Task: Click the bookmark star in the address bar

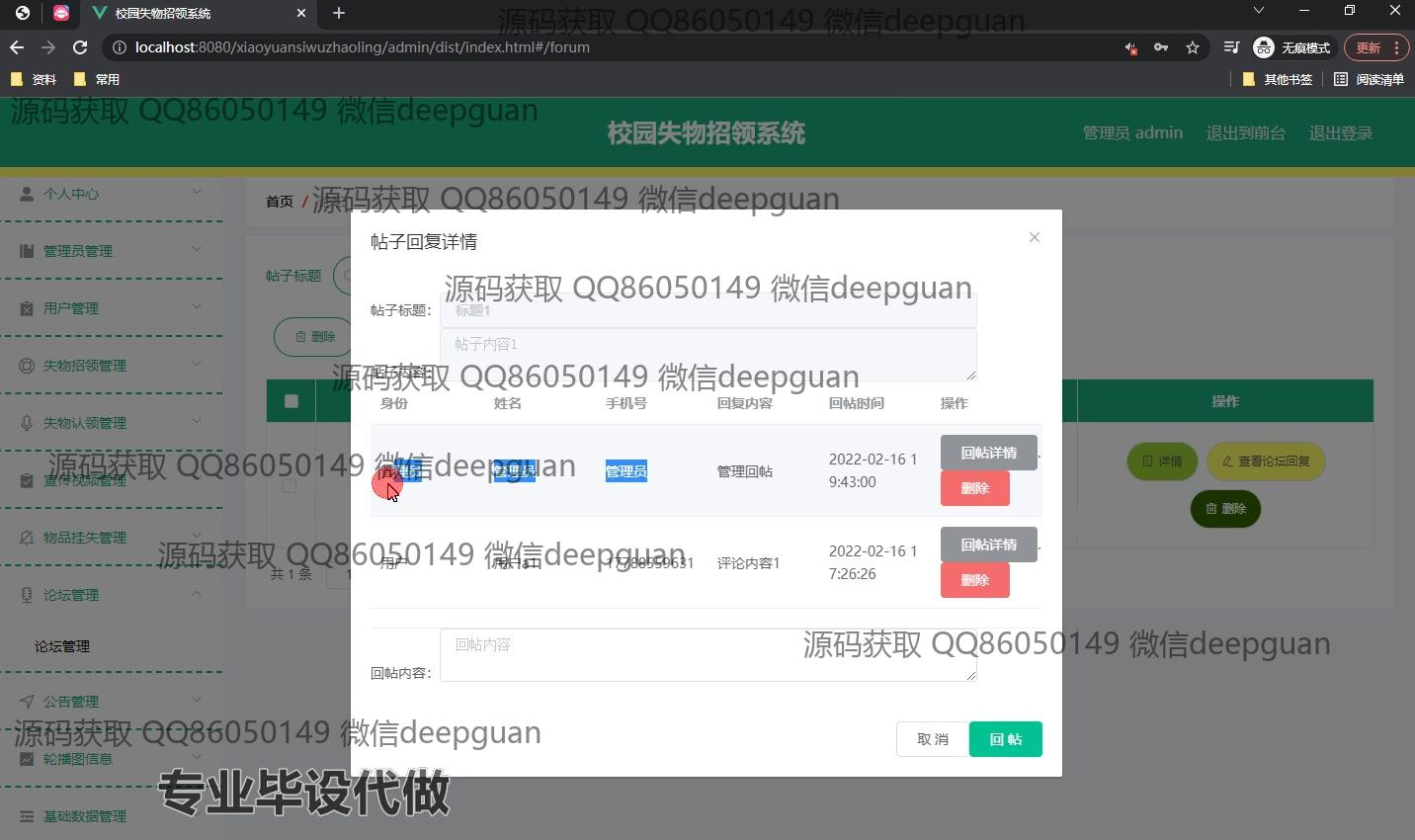Action: 1192,46
